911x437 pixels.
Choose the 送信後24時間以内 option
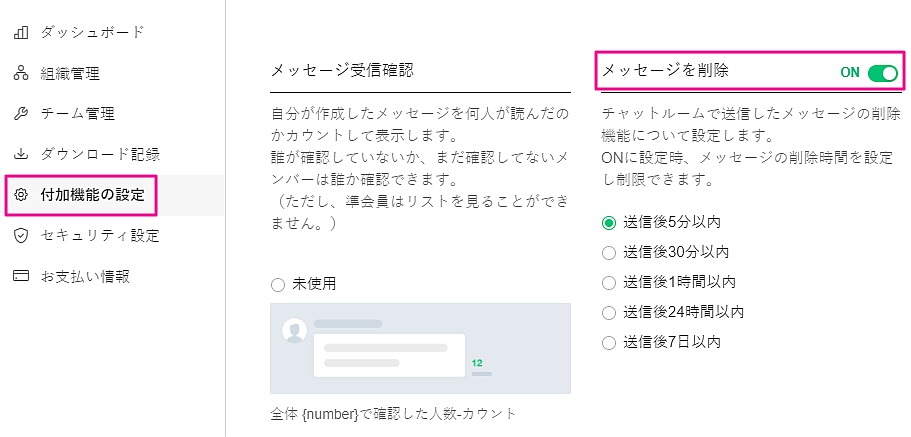click(609, 312)
